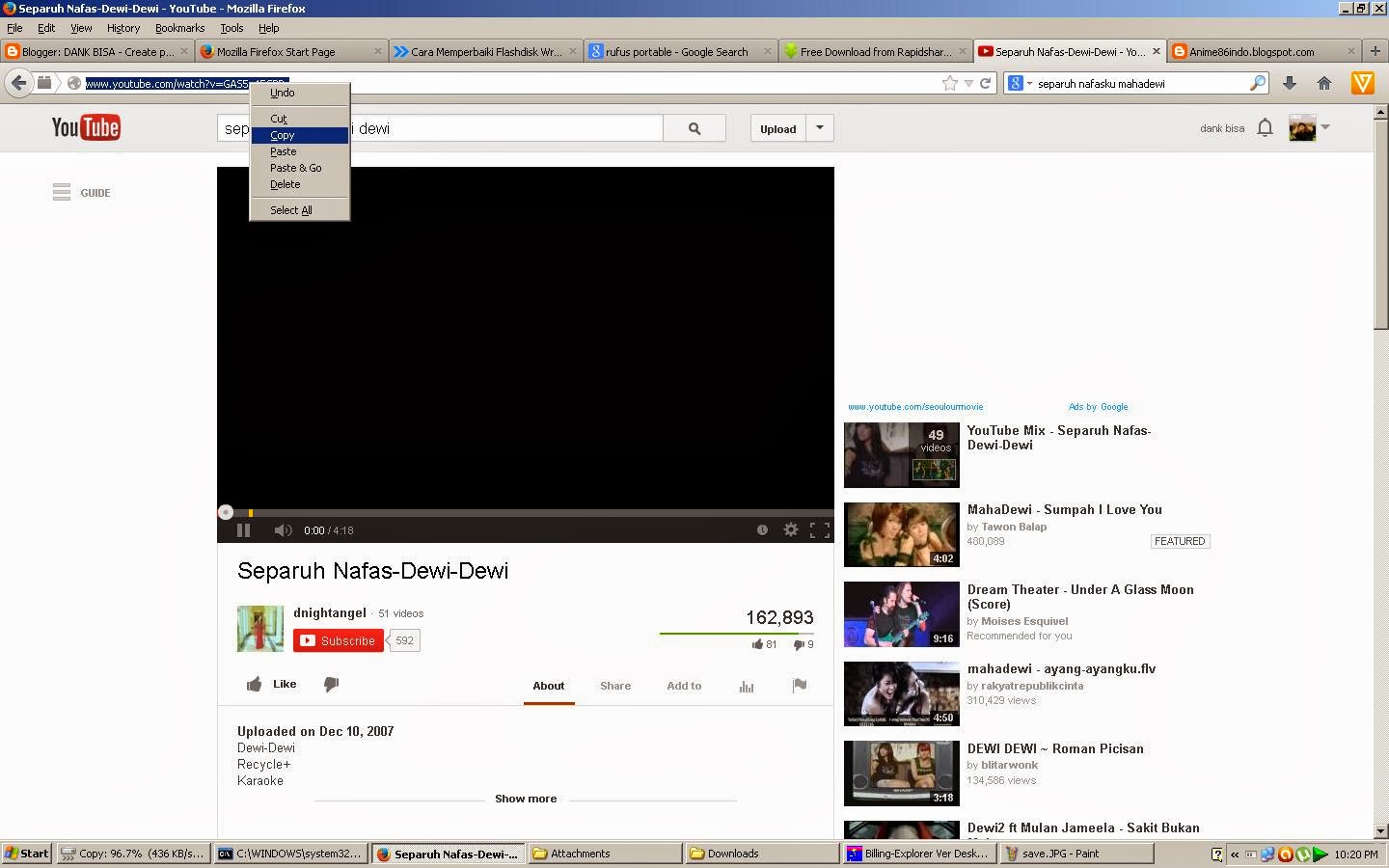Report video with flag icon
Screen dimensions: 1389x868
point(799,686)
